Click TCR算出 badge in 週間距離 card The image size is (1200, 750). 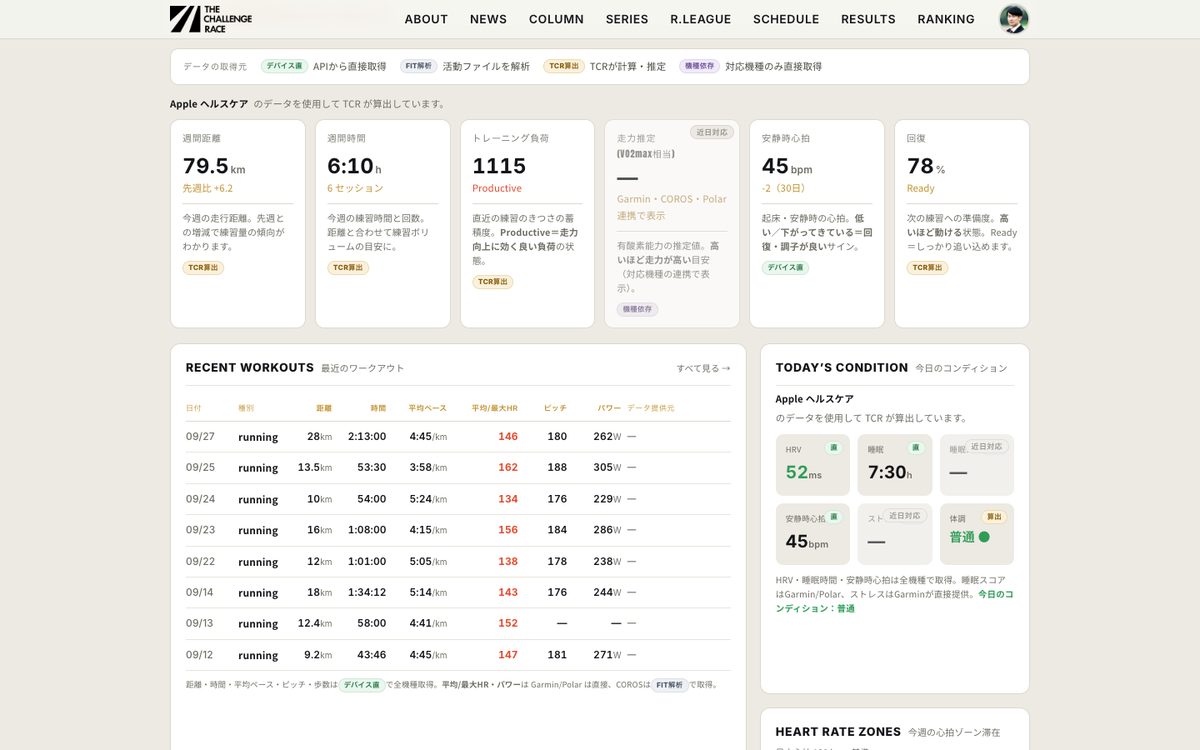click(x=203, y=268)
